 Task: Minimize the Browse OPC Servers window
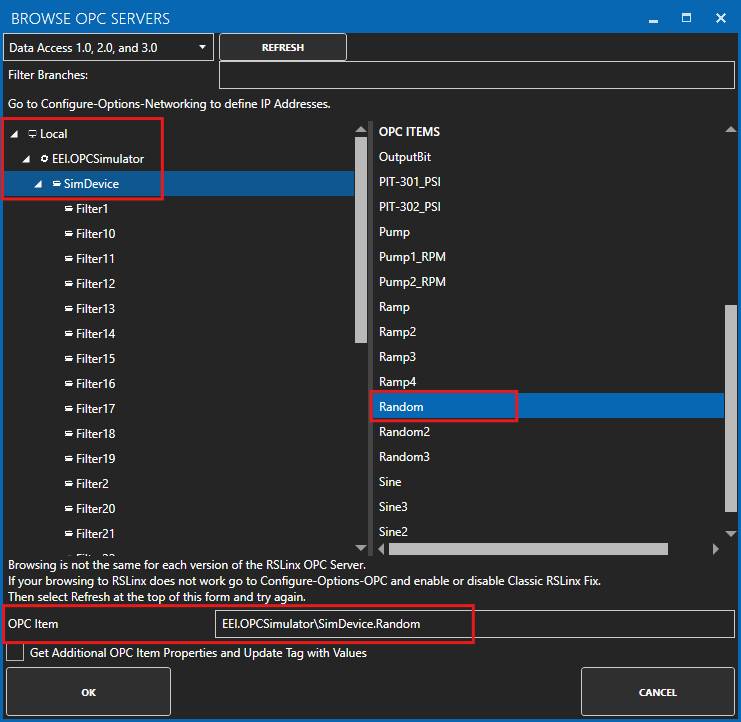653,19
